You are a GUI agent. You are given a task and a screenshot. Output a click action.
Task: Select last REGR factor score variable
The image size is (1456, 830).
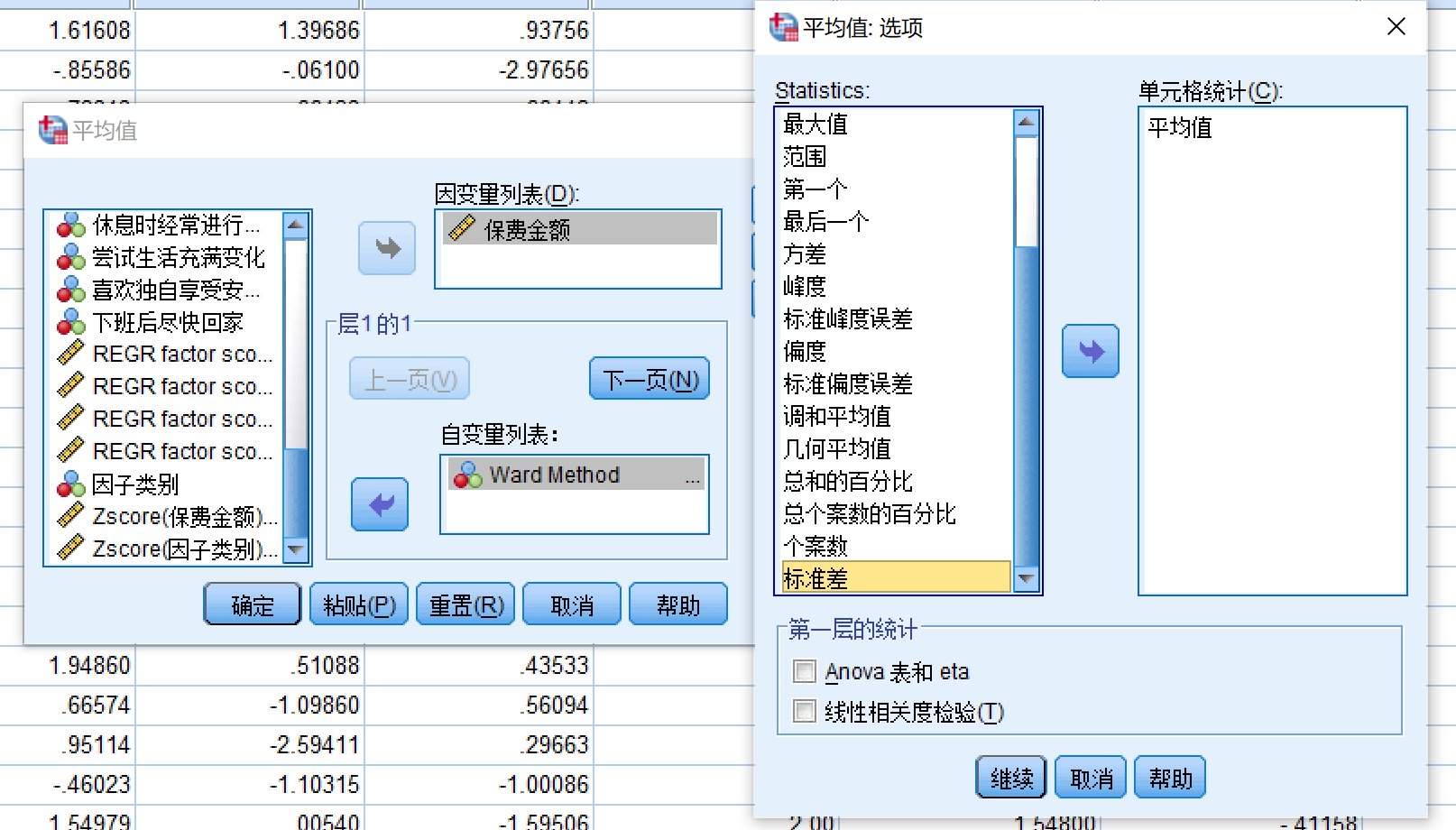(x=168, y=451)
